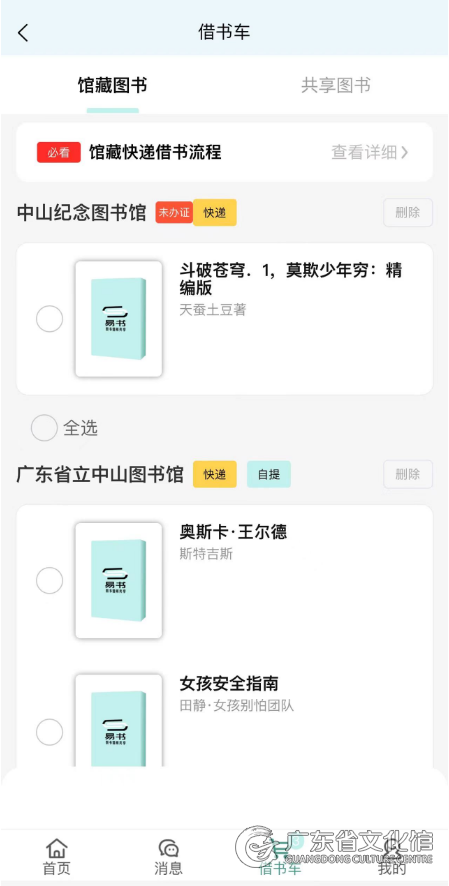This screenshot has height=886, width=449.
Task: Click 删除 for 中山纪念图书馆
Action: point(408,213)
